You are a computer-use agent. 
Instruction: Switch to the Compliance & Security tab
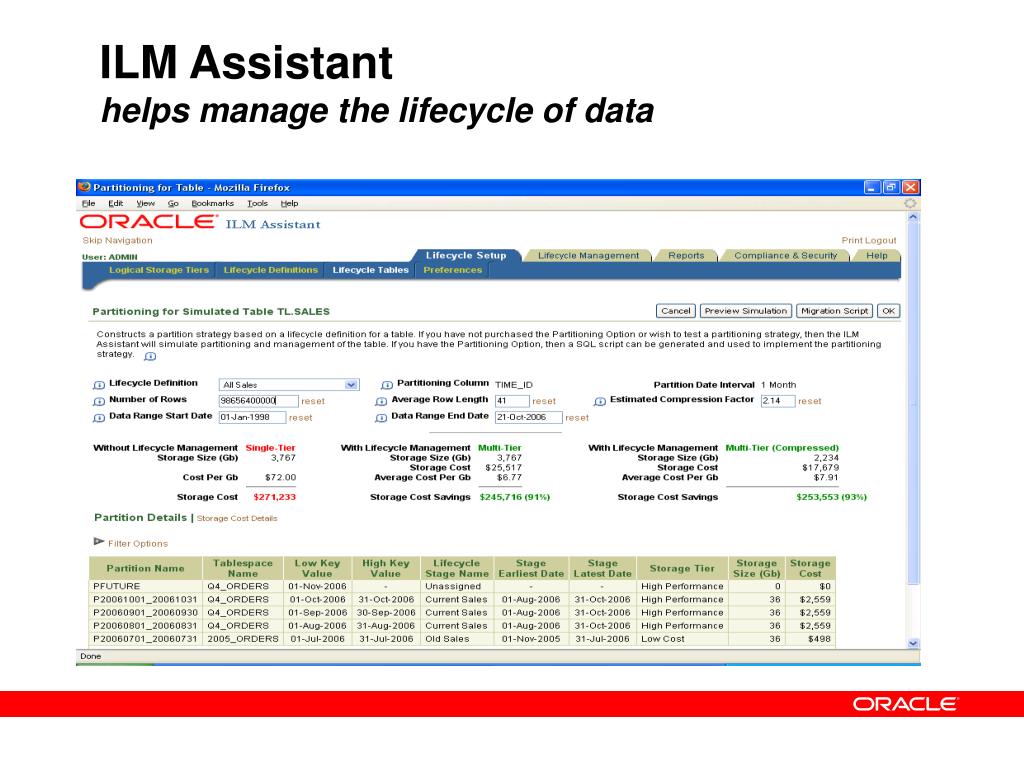tap(786, 255)
